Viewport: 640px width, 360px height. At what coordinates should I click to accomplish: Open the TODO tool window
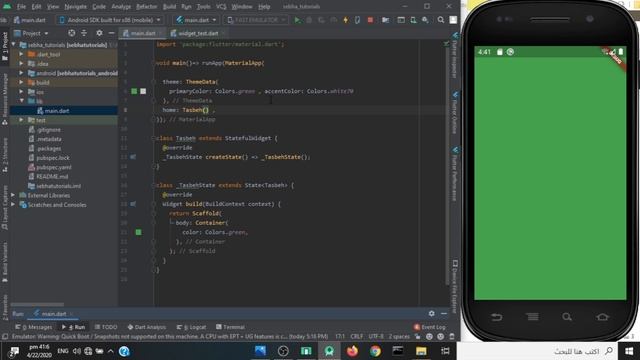[x=106, y=327]
